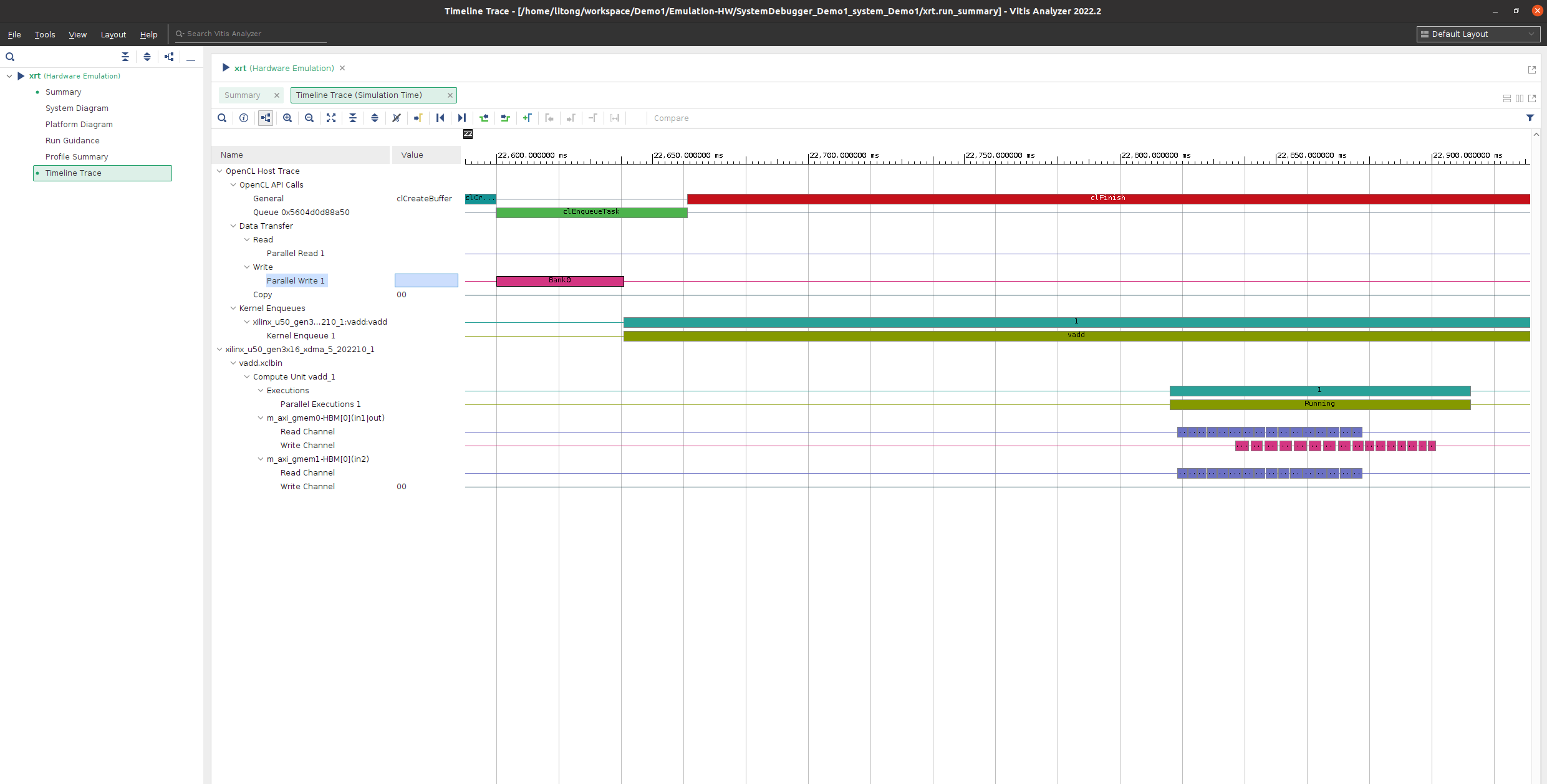This screenshot has width=1547, height=784.
Task: Click the add marker icon
Action: point(528,118)
